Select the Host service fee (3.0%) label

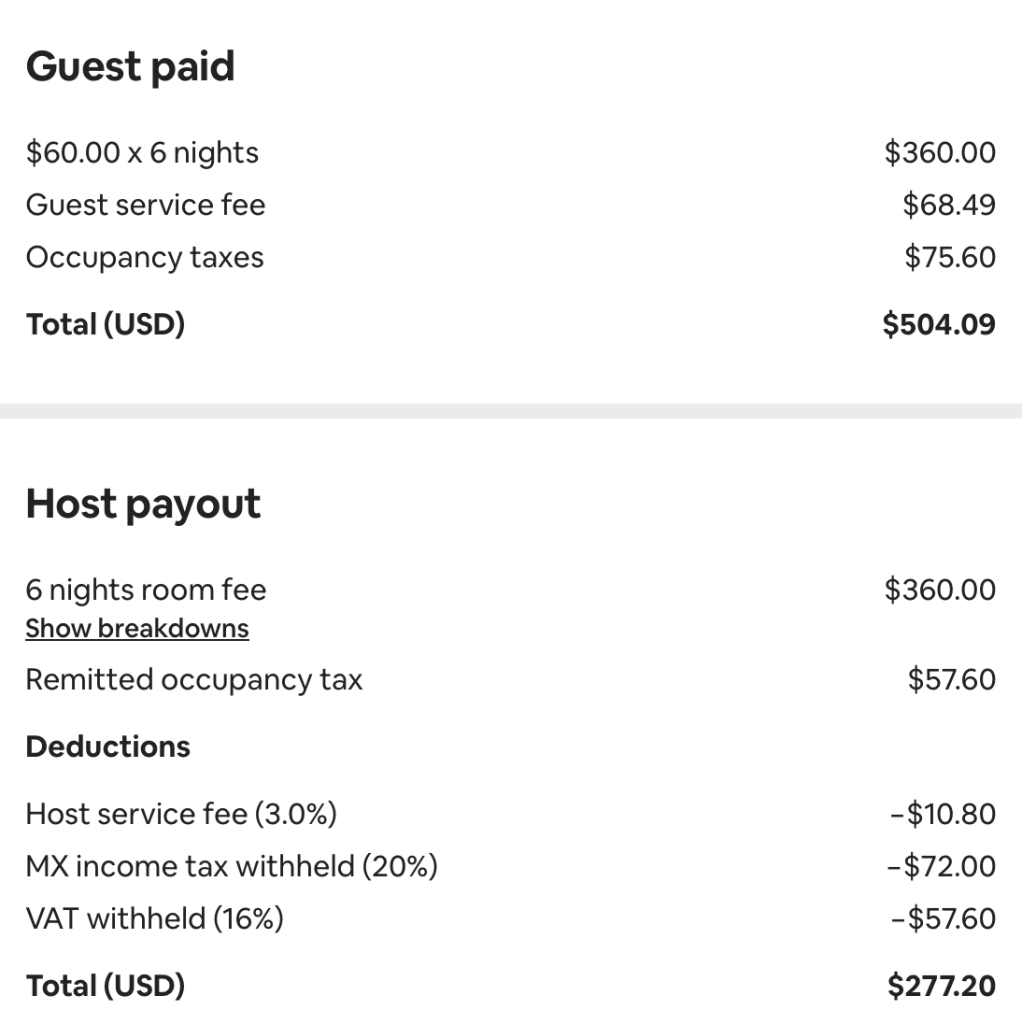[x=181, y=814]
